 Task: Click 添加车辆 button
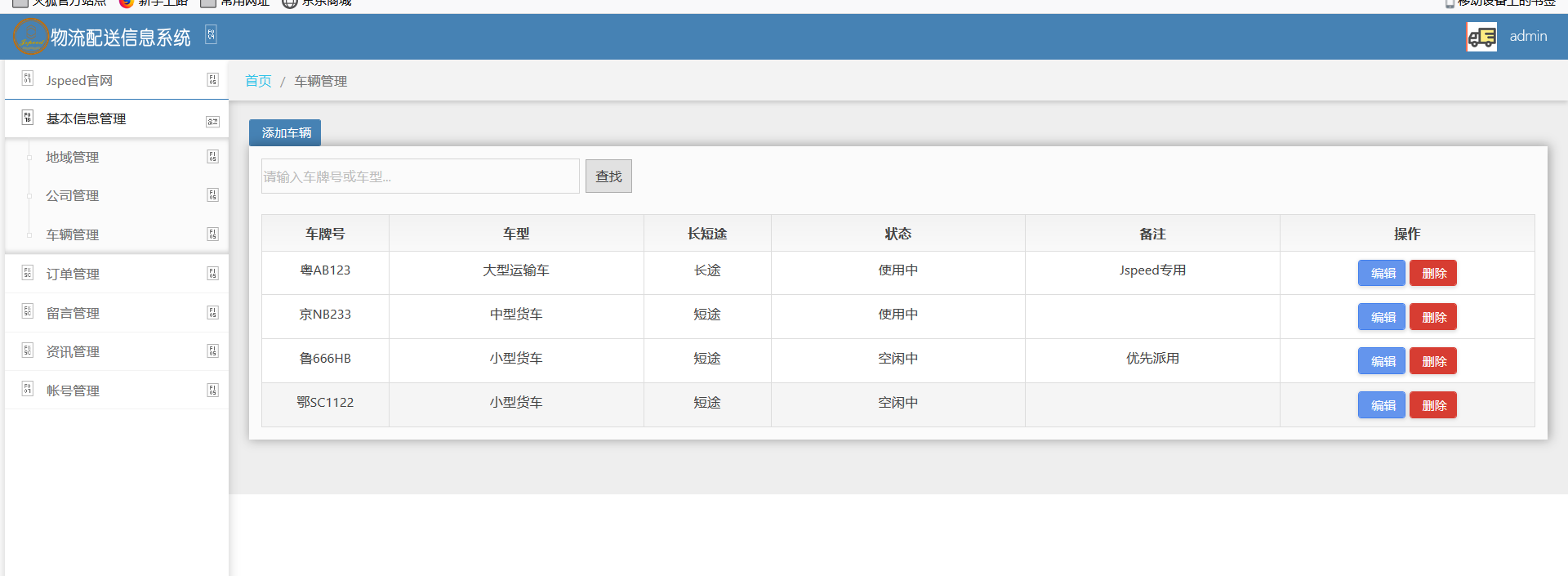285,132
